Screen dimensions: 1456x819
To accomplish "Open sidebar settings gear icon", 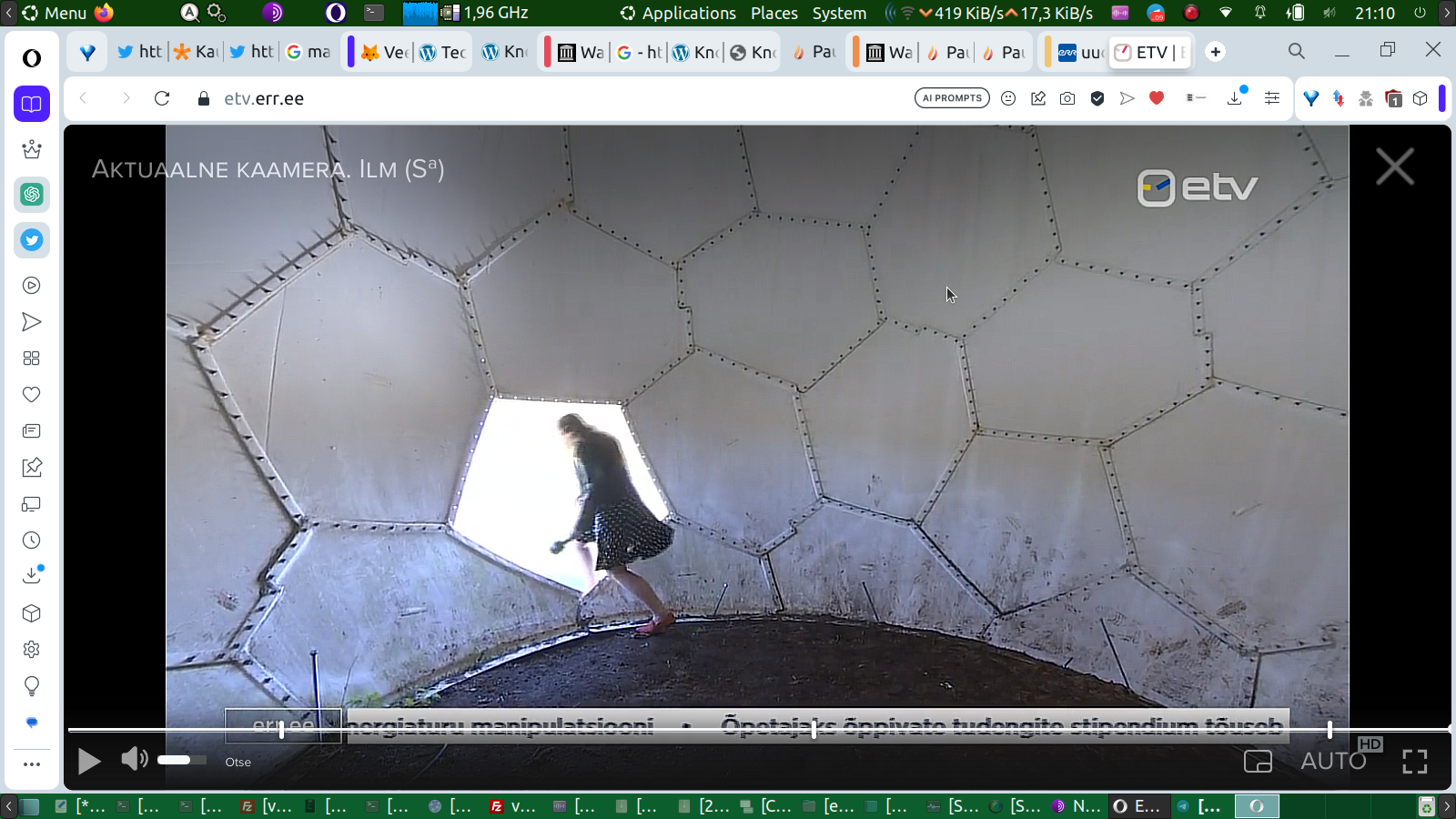I will [x=32, y=650].
